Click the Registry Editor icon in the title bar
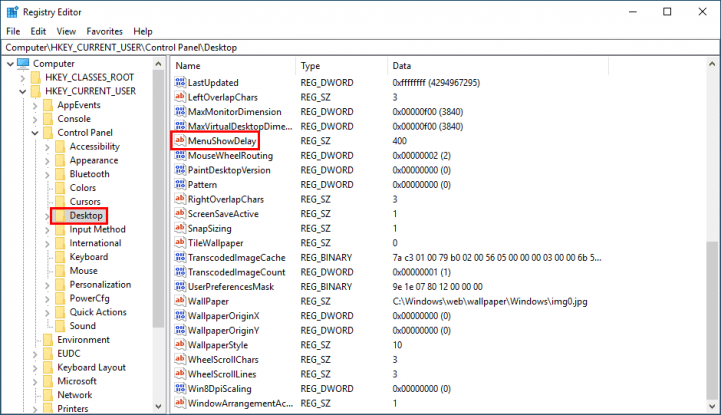Viewport: 721px width, 415px height. pyautogui.click(x=12, y=11)
